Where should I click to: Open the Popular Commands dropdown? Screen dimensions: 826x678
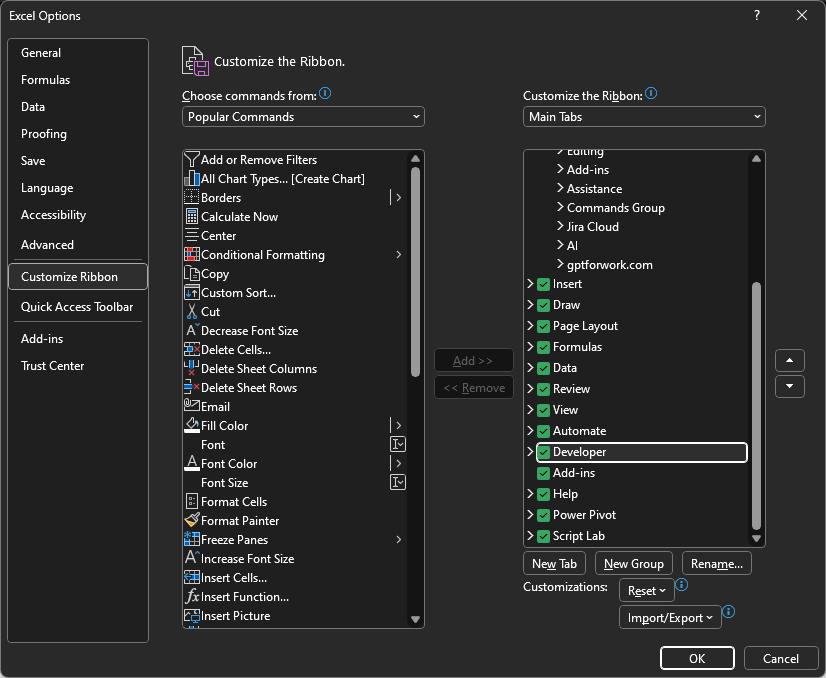pyautogui.click(x=303, y=117)
